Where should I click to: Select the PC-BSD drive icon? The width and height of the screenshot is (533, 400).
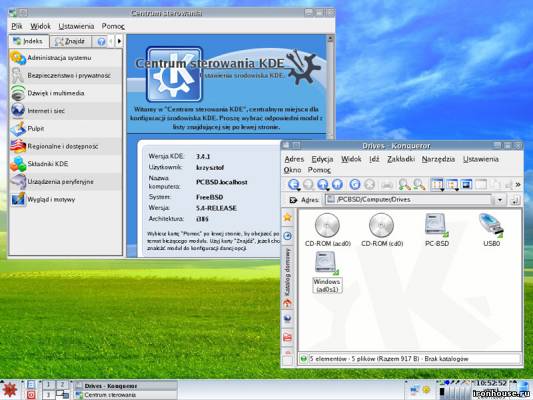pyautogui.click(x=437, y=229)
